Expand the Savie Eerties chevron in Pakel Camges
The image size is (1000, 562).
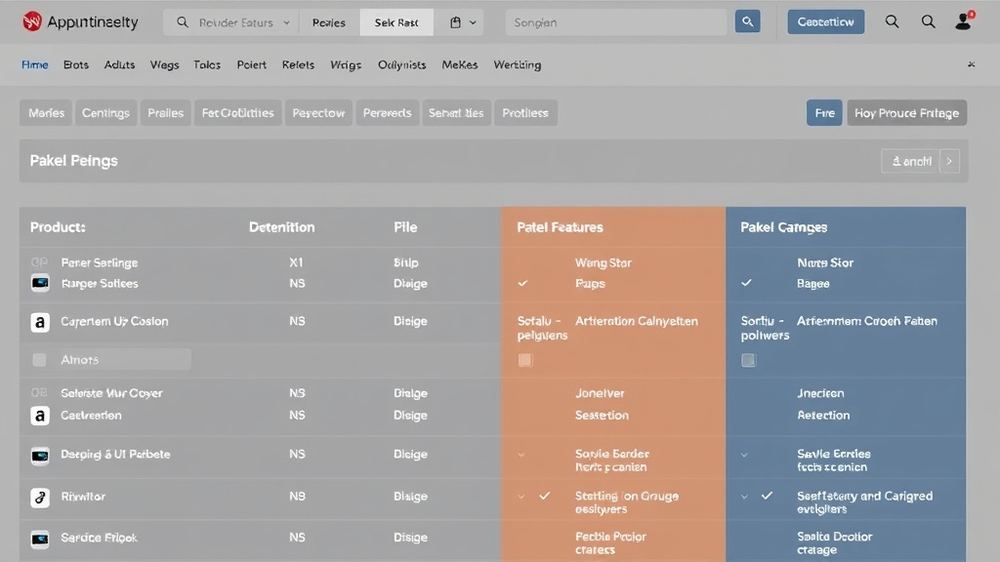click(744, 455)
